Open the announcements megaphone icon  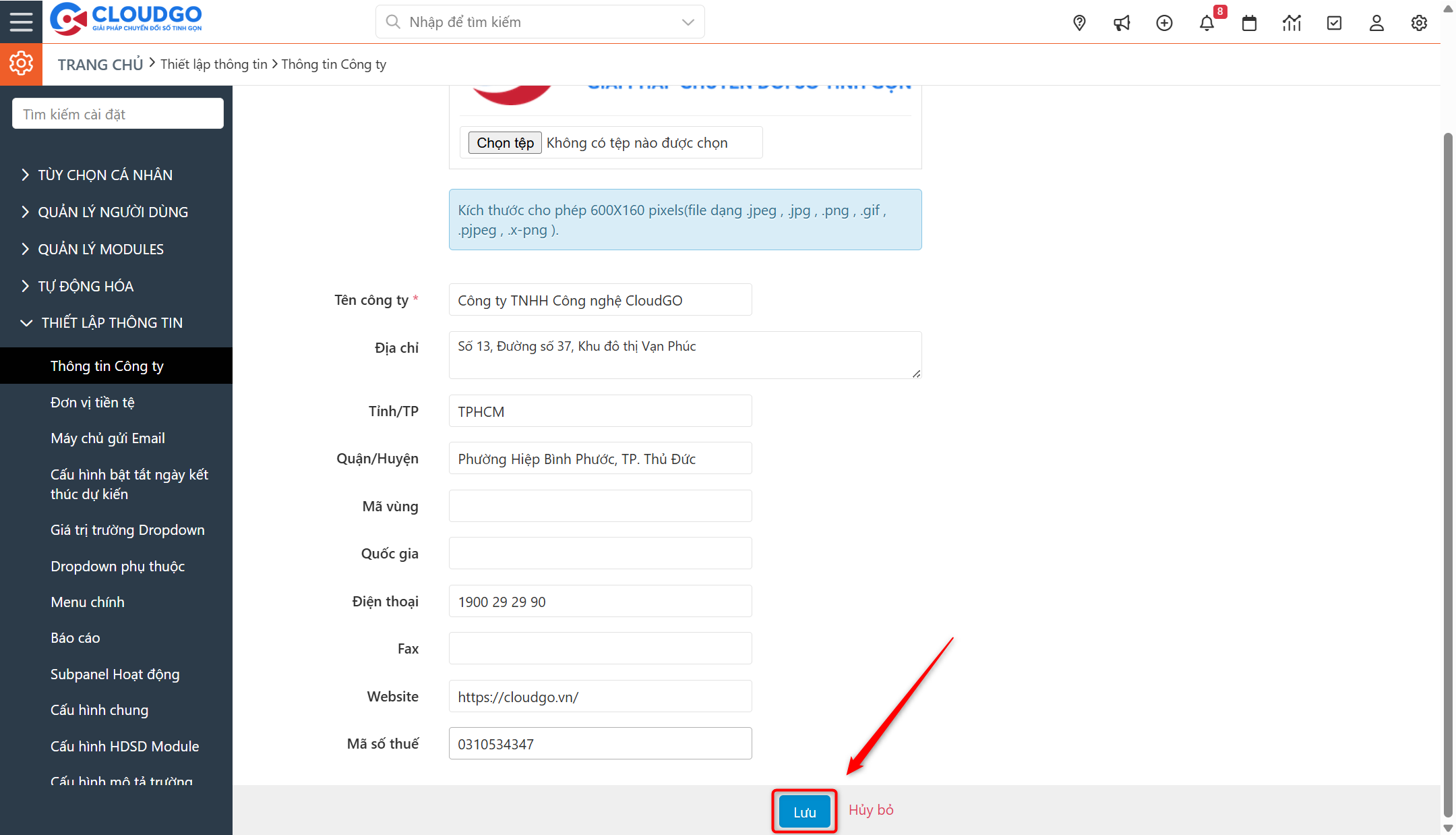tap(1122, 22)
